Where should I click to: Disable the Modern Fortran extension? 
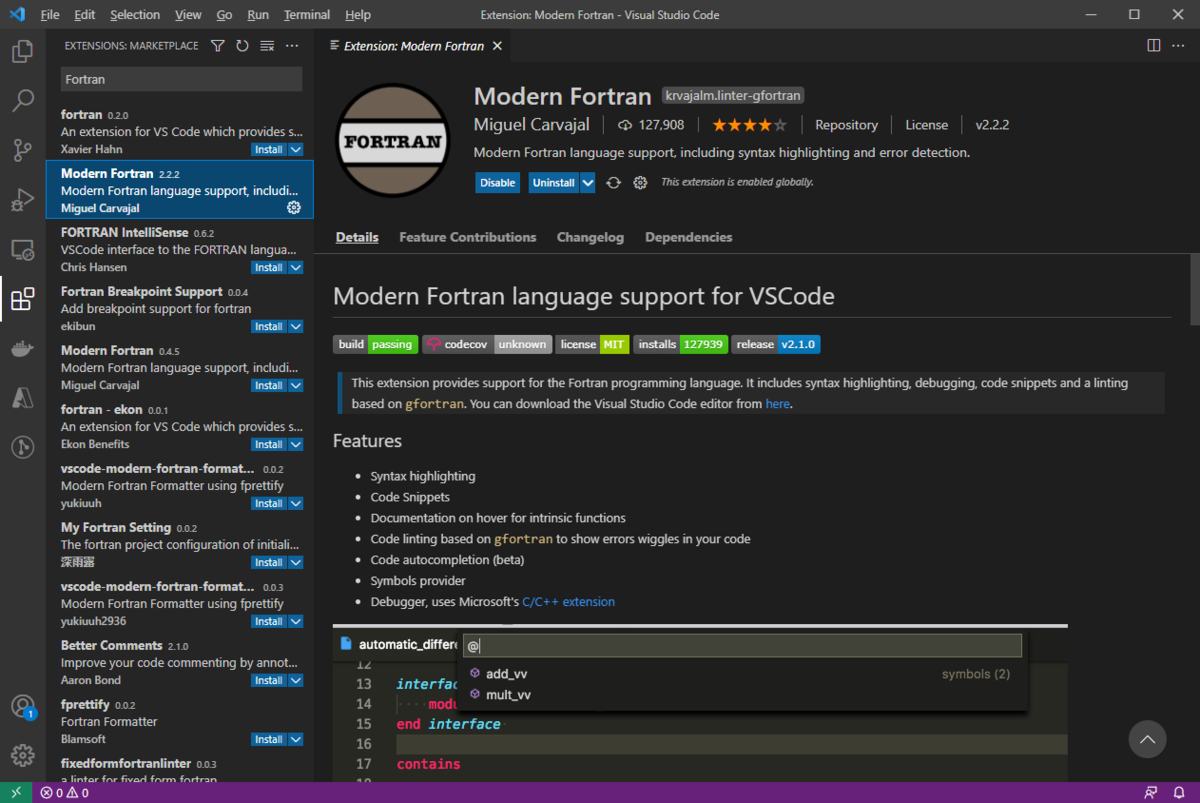tap(497, 183)
